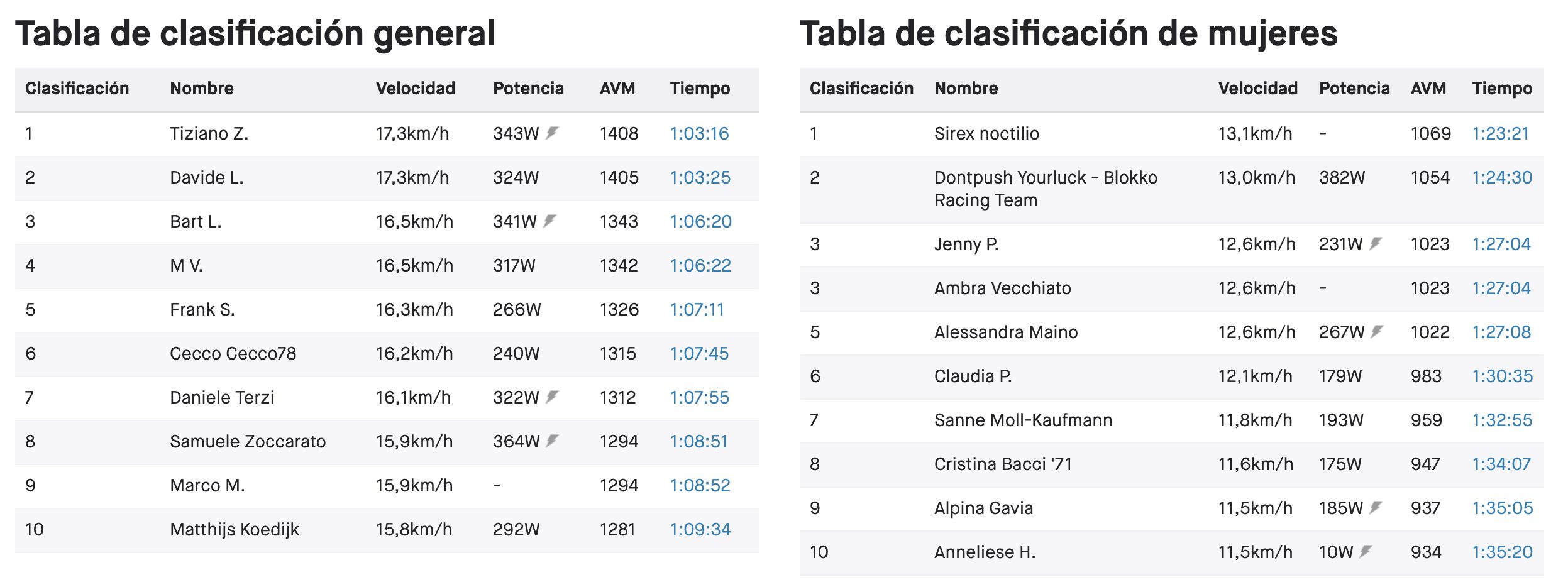Screen dimensions: 1568x582
Task: Click power meter icon beside Jenny P.'s 231W
Action: pos(1376,243)
